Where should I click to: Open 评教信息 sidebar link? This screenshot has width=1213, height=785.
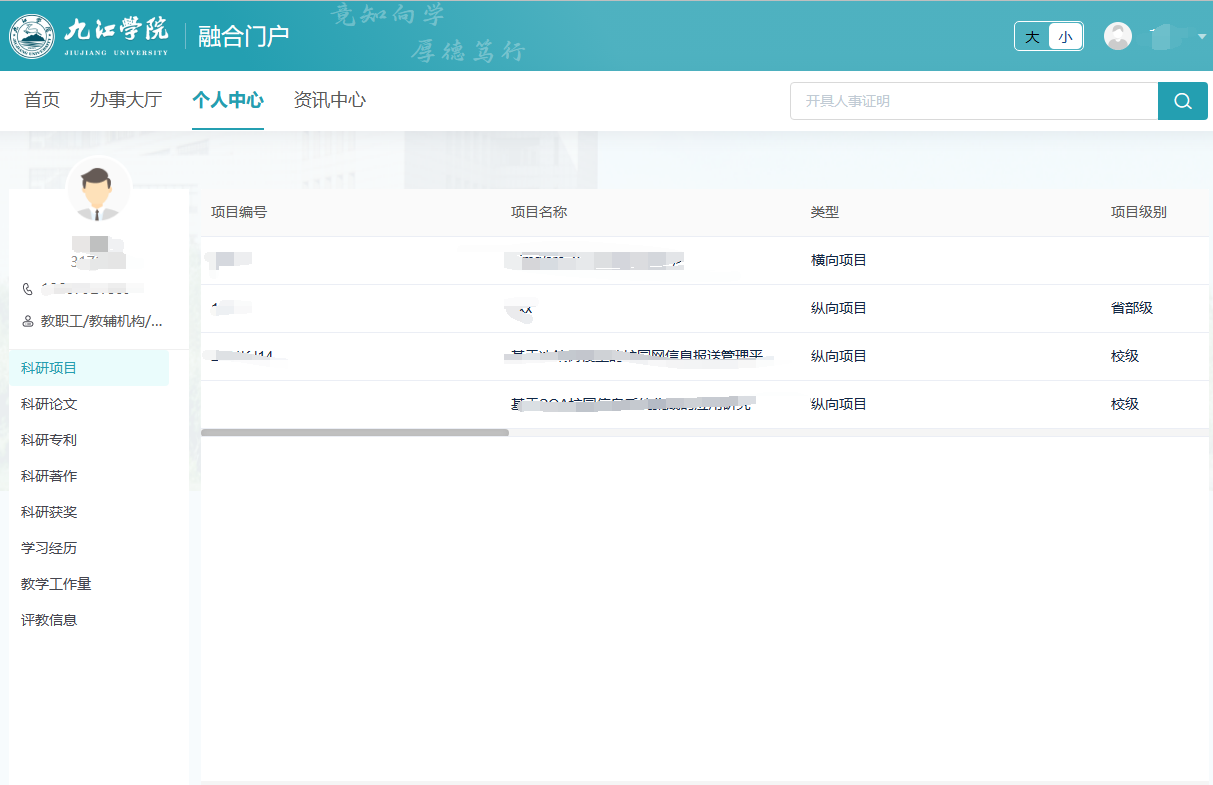coord(49,620)
